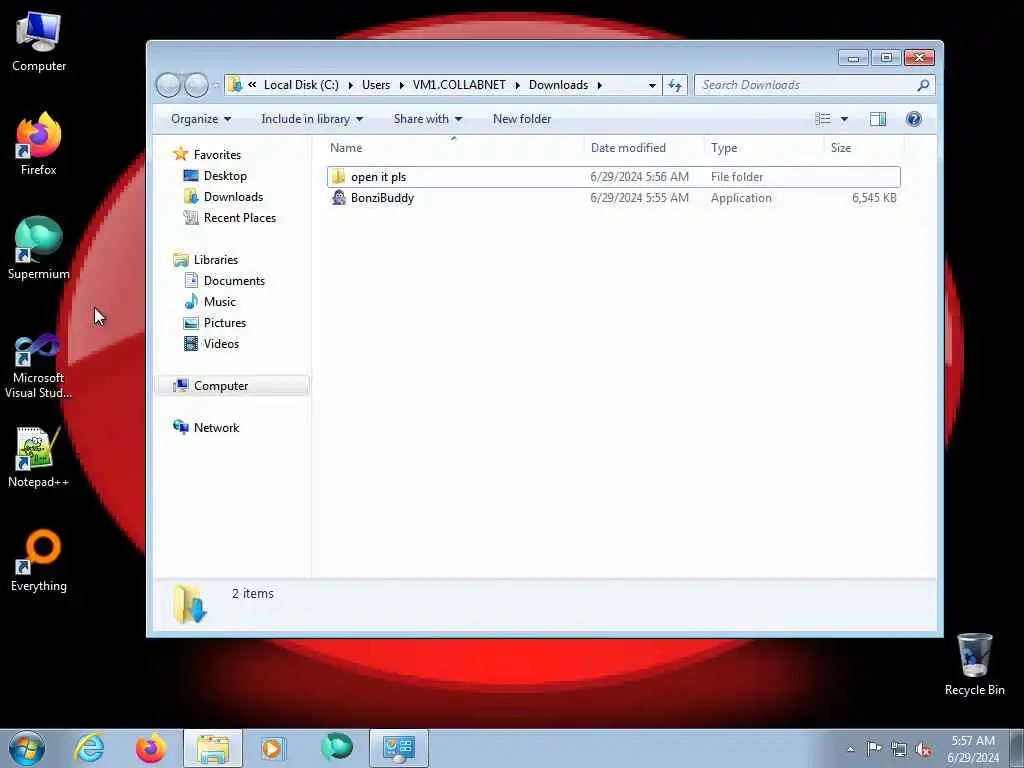Open the view options dropdown arrow

pos(844,119)
